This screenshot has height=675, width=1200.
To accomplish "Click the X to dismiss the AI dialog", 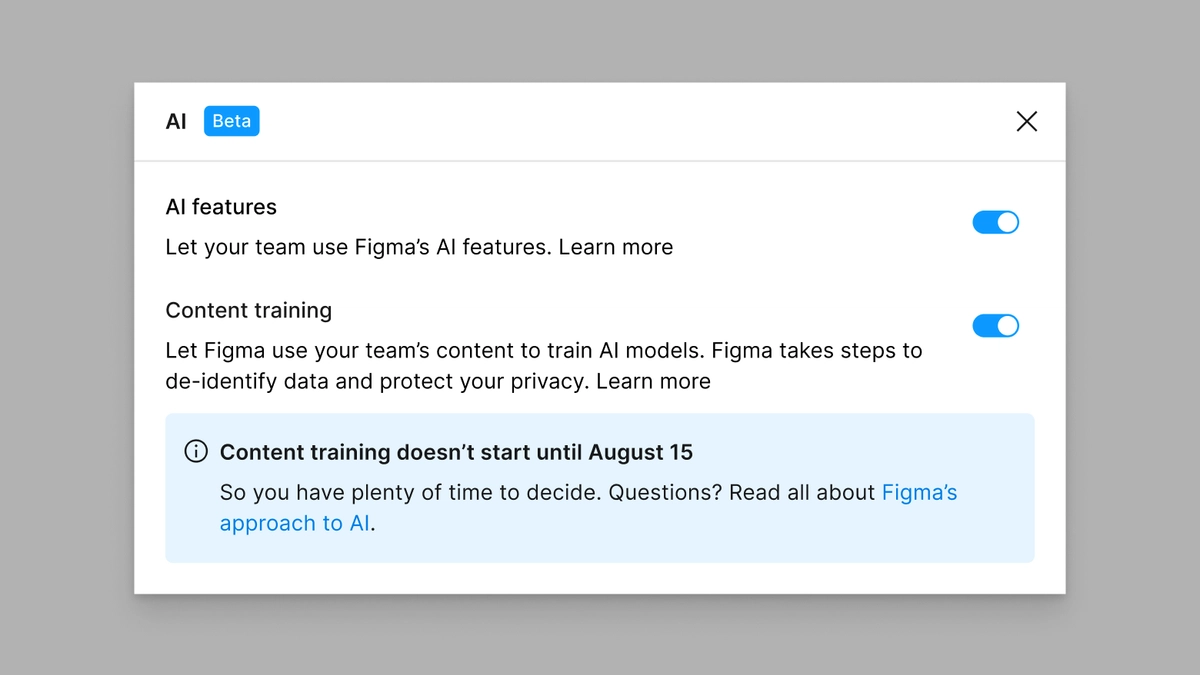I will (x=1026, y=121).
